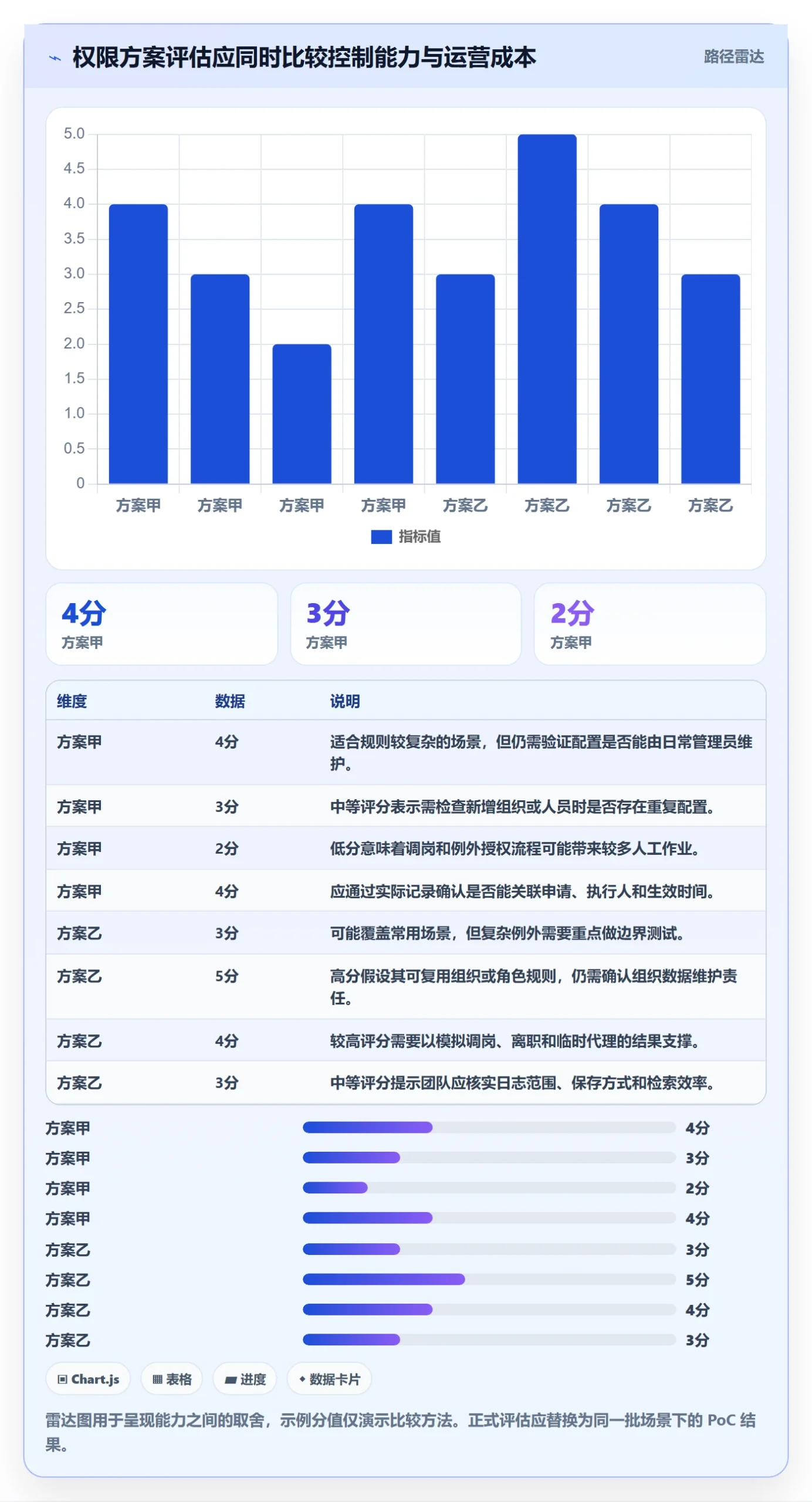
Task: Click the card title 权限方案评估应同时比较控制能力与运营成本
Action: [304, 57]
